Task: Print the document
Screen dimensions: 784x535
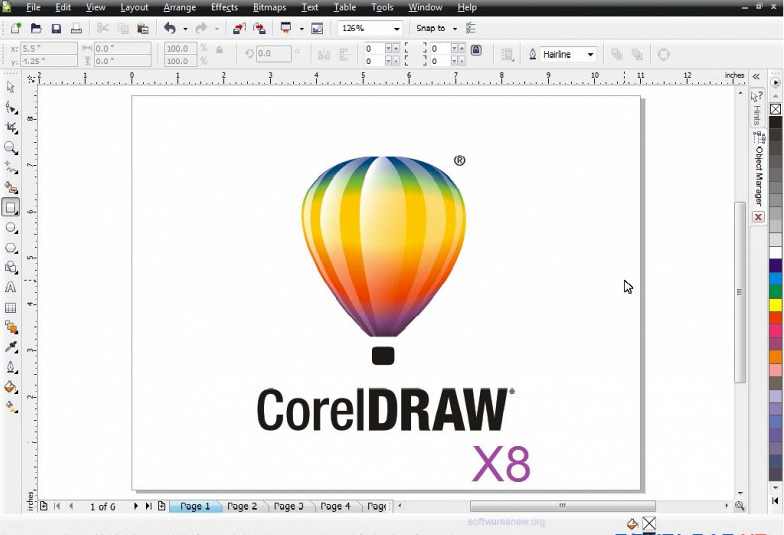Action: pos(76,28)
